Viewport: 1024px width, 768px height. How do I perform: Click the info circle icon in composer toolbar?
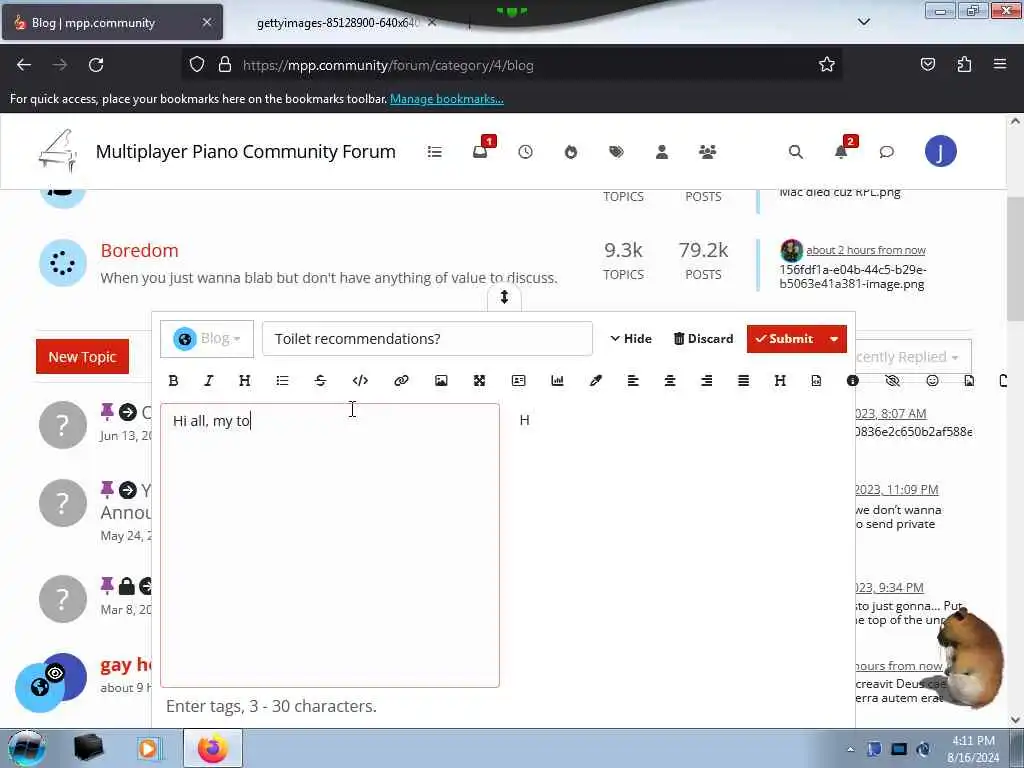tap(852, 381)
